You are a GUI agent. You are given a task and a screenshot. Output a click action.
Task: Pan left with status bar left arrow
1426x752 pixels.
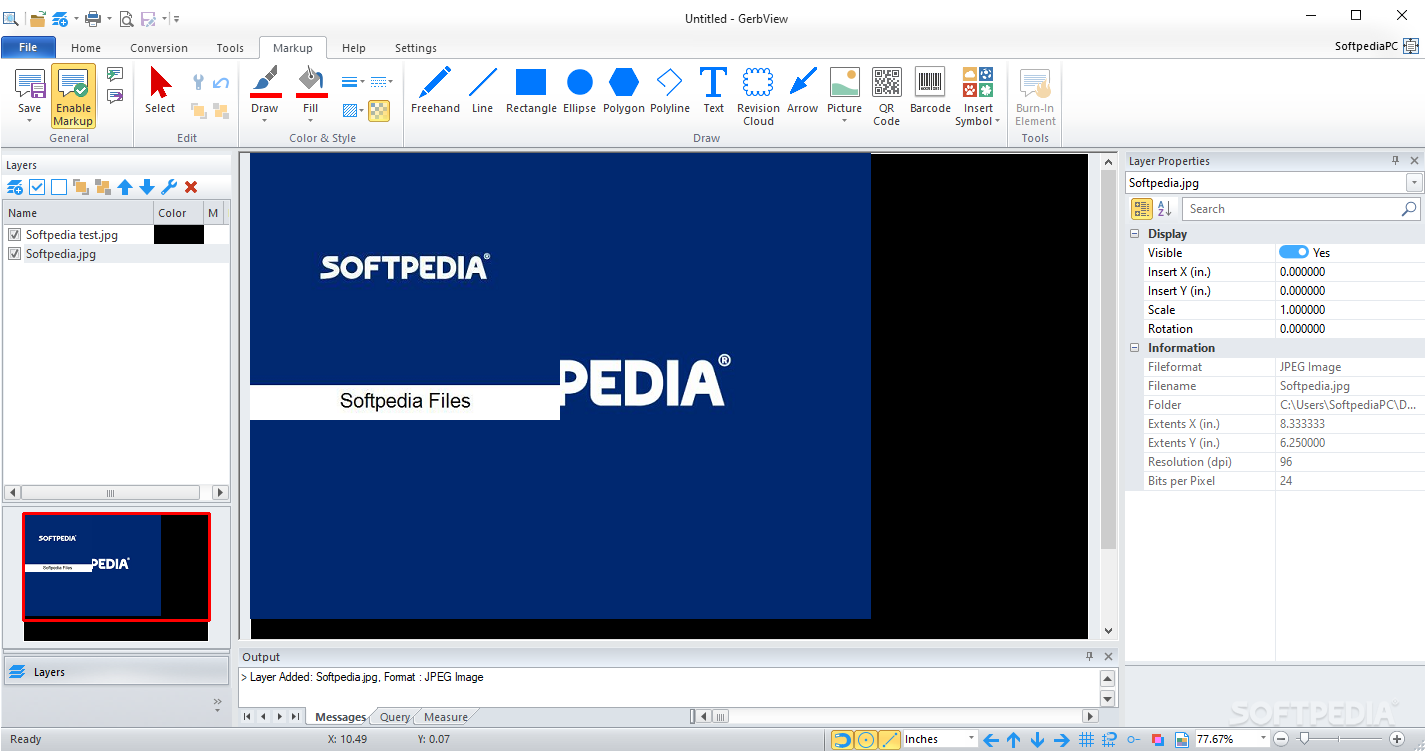pos(991,740)
